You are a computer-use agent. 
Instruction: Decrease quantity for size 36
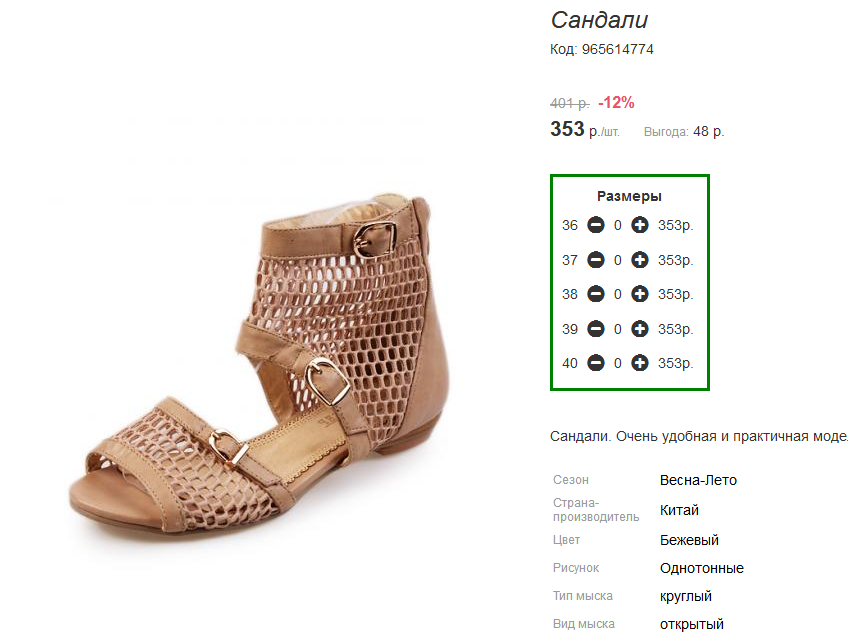[x=596, y=225]
